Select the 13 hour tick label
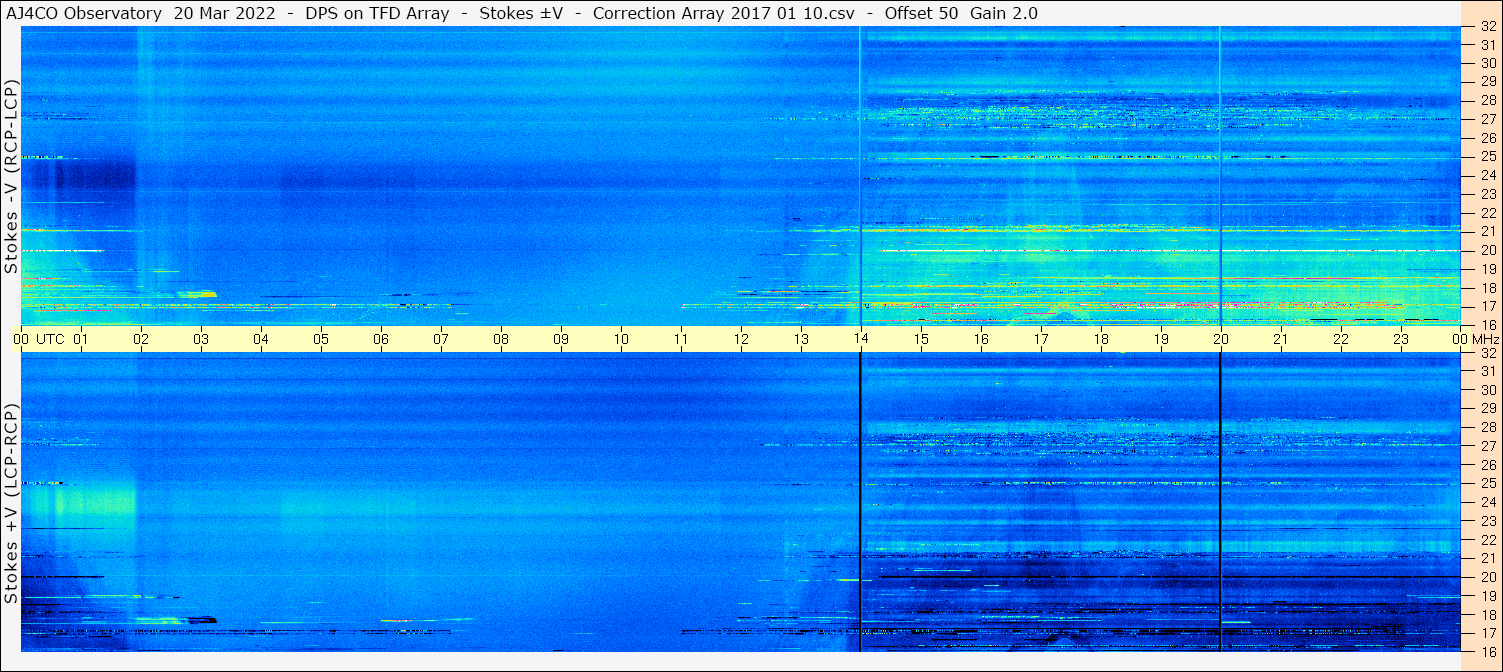The image size is (1503, 672). point(801,339)
